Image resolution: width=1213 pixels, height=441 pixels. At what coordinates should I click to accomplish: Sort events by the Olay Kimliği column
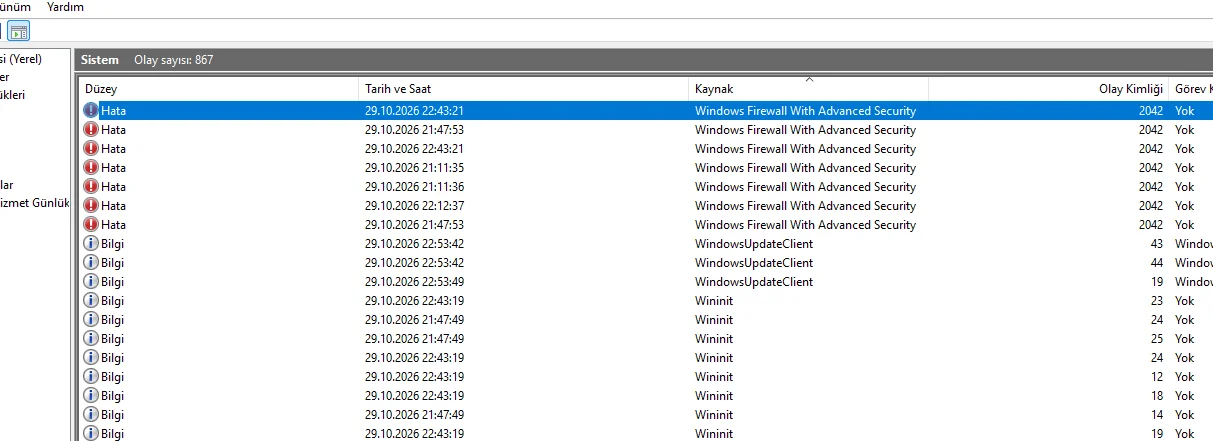point(1049,89)
